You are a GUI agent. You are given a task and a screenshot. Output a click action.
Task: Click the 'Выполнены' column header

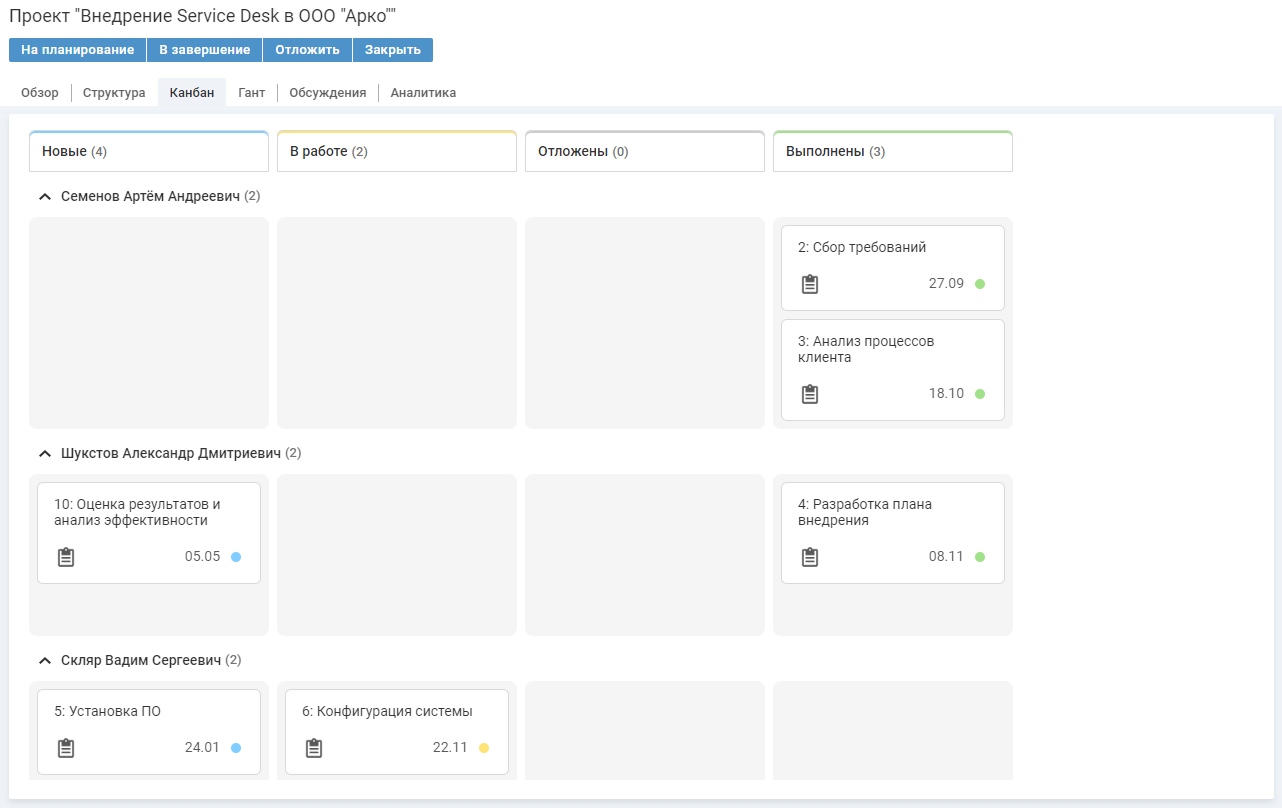[x=892, y=152]
